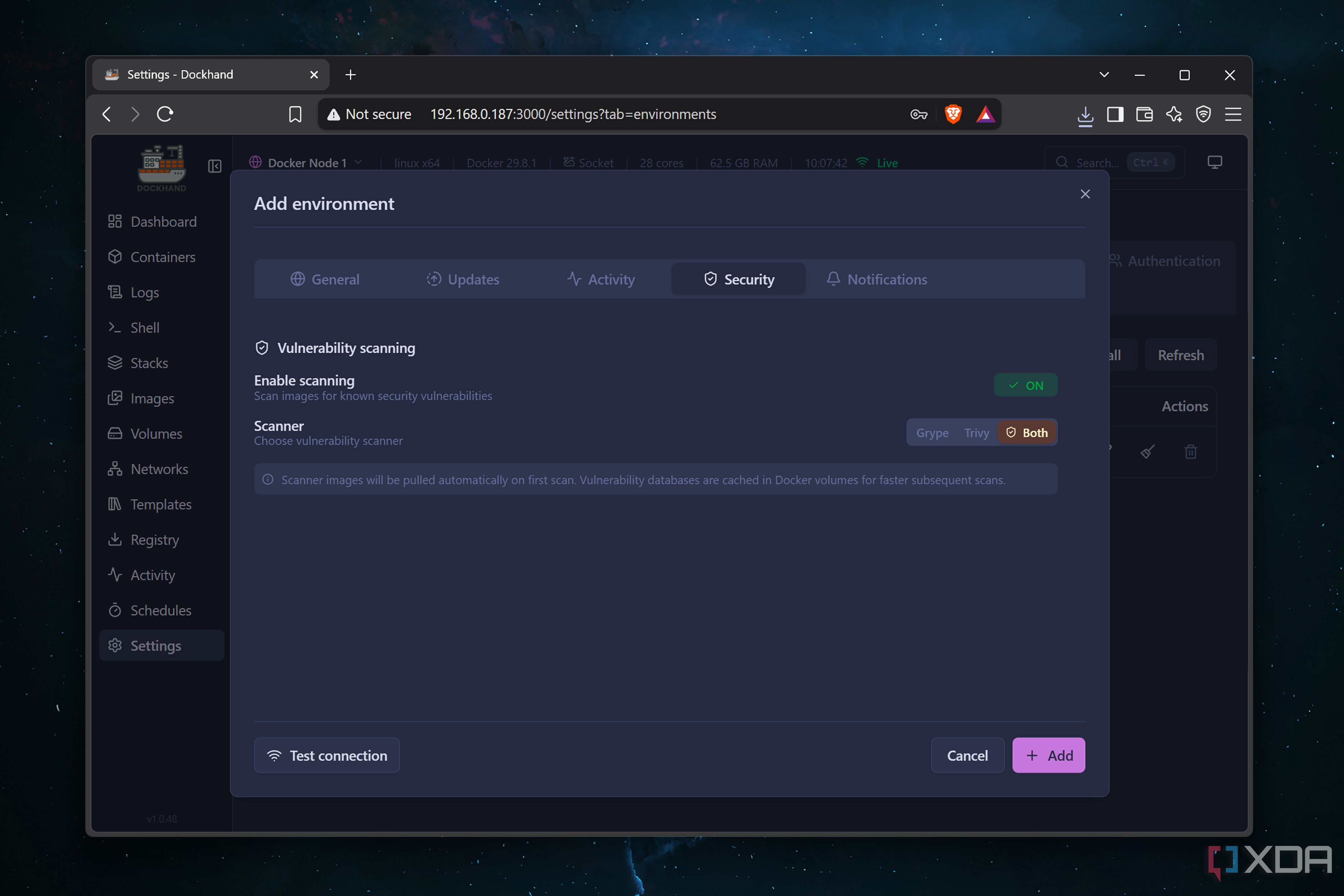Turn off Enable scanning toggle
Image resolution: width=1344 pixels, height=896 pixels.
(x=1025, y=385)
